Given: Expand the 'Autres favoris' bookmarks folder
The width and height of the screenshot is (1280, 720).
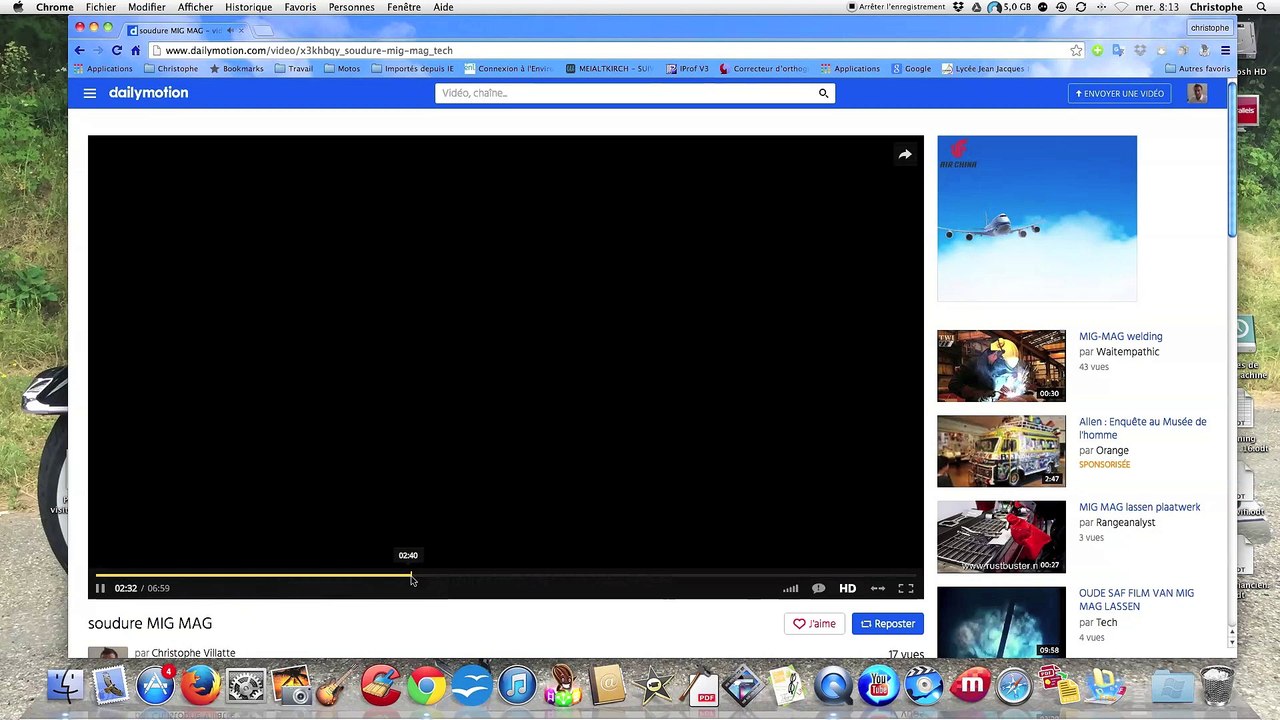Looking at the screenshot, I should coord(1198,69).
